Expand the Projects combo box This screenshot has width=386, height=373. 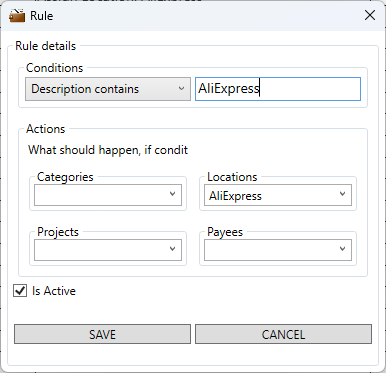108,250
